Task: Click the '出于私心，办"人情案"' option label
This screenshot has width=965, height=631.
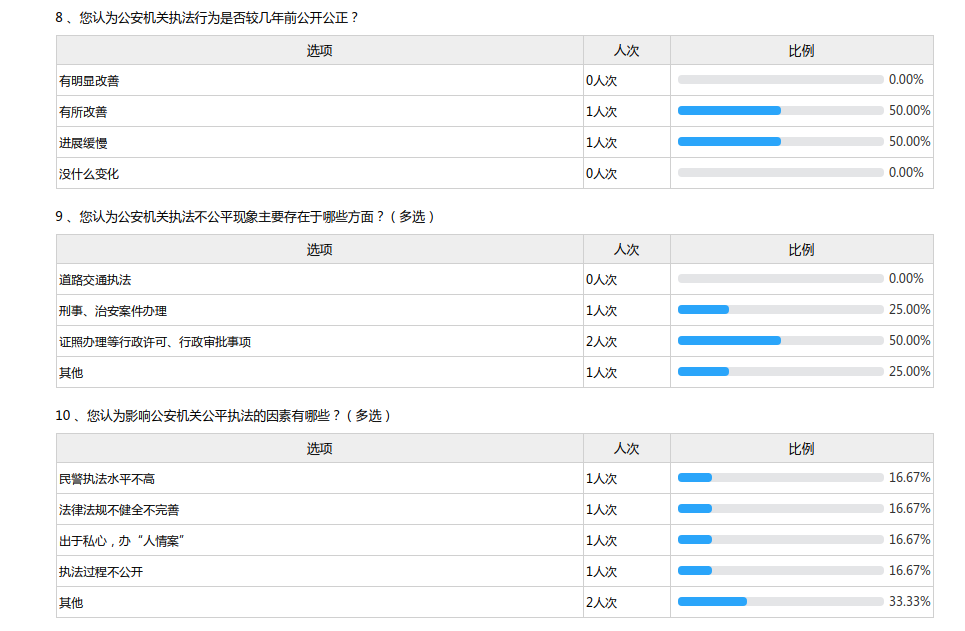Action: pos(123,541)
